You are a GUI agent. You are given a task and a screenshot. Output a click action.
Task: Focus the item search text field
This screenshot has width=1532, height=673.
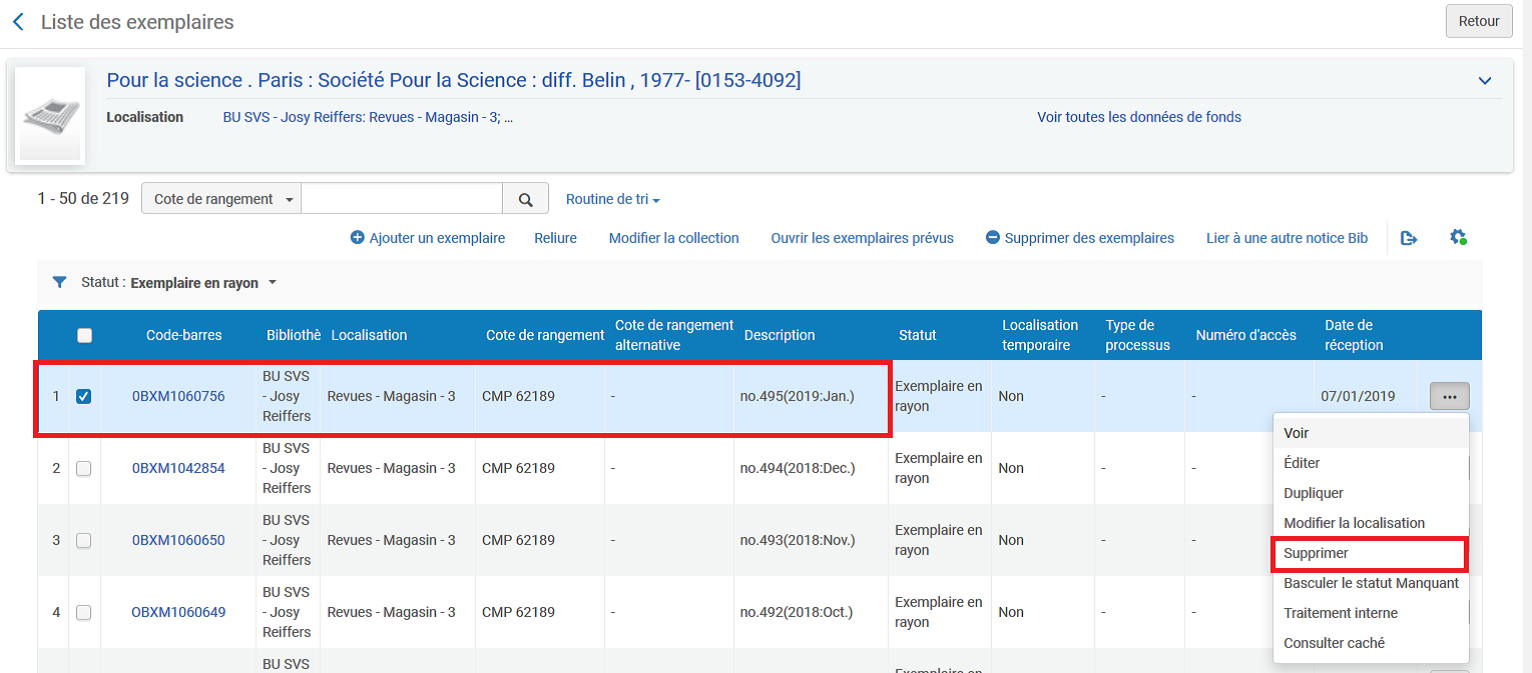pyautogui.click(x=402, y=199)
